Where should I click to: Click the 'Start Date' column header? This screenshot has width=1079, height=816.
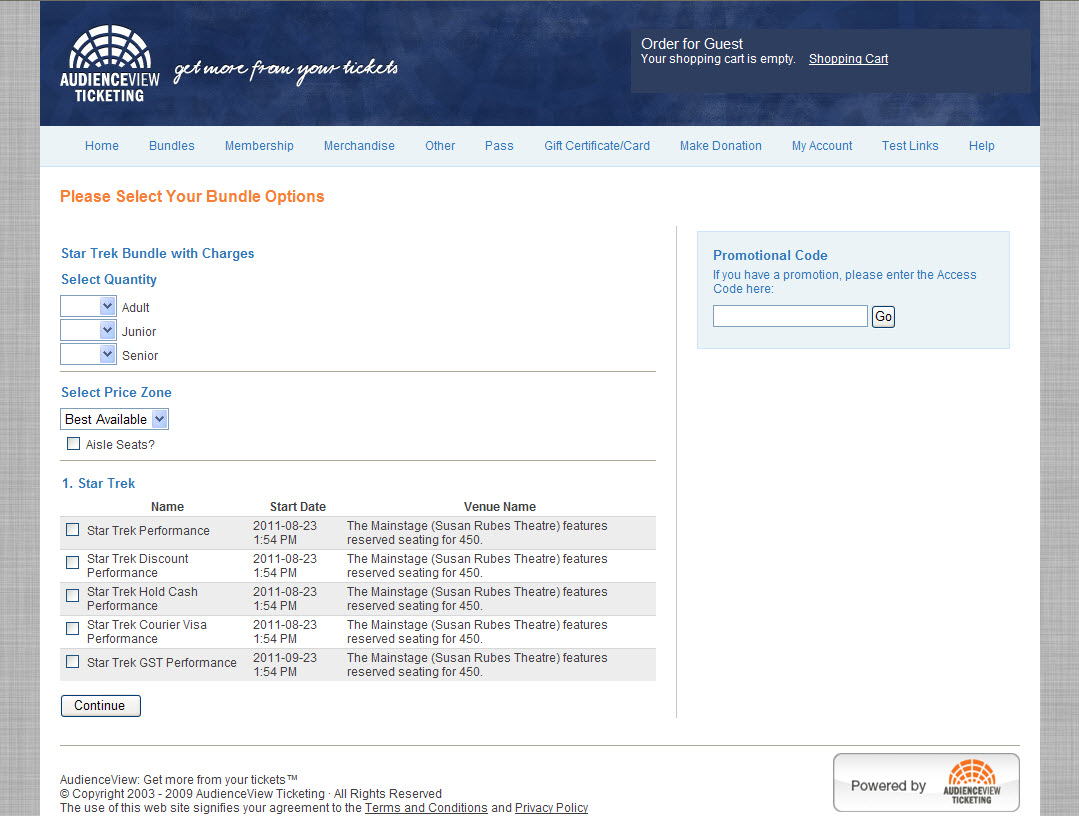298,507
